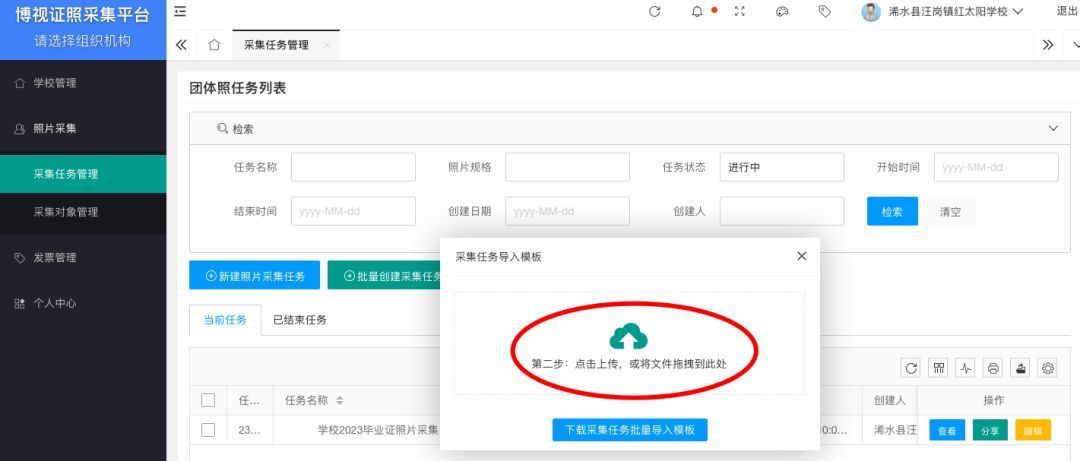Click the 检索 magnifier search icon
1080x461 pixels.
pos(222,129)
